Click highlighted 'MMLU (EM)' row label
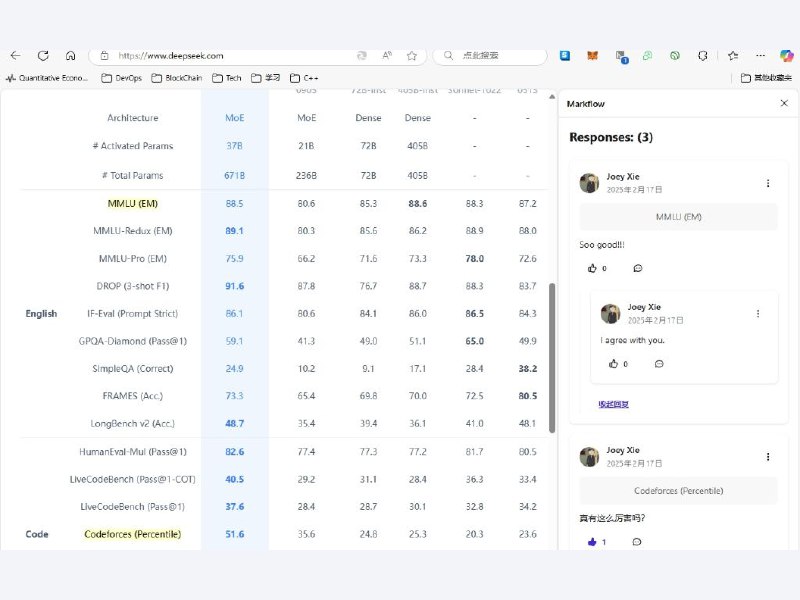Image resolution: width=800 pixels, height=600 pixels. [133, 204]
